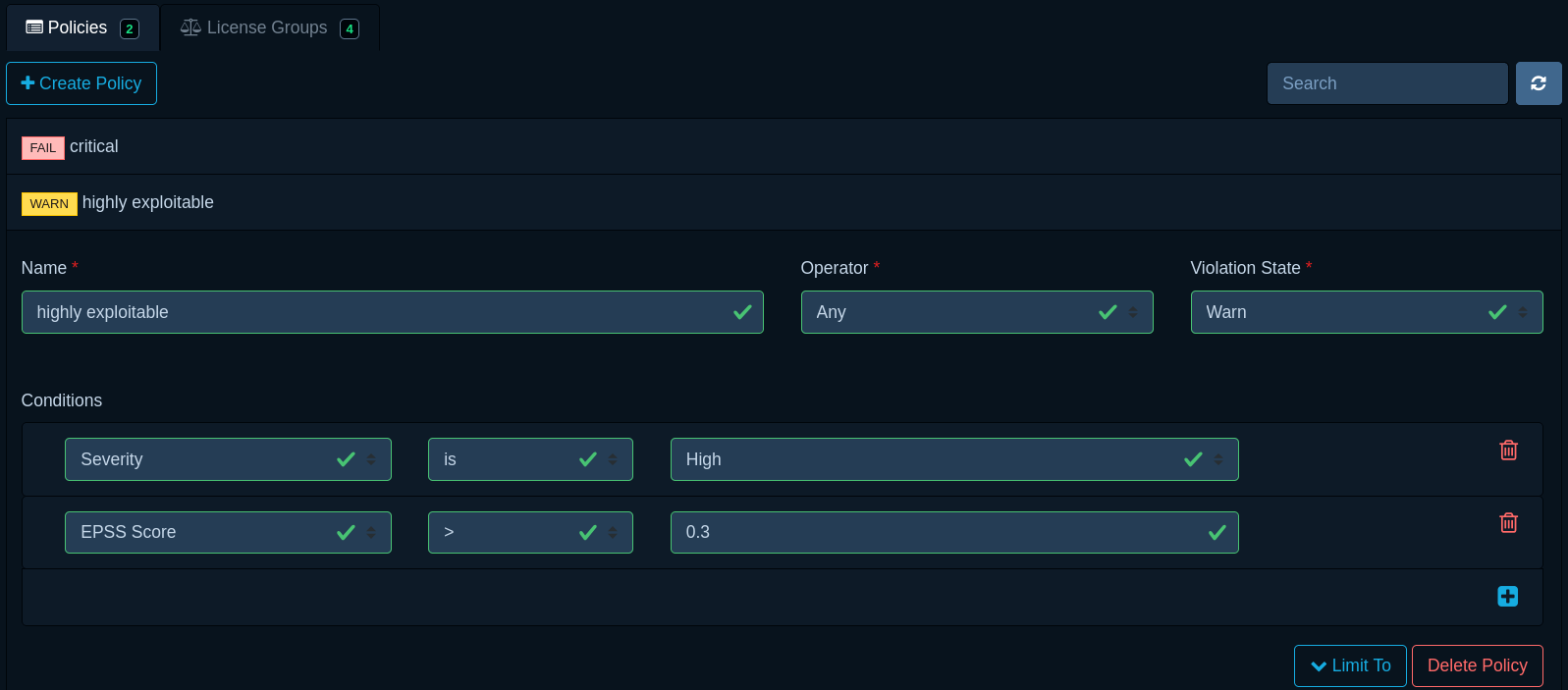Open the 'is' condition operator dropdown
The width and height of the screenshot is (1568, 690).
coord(530,459)
